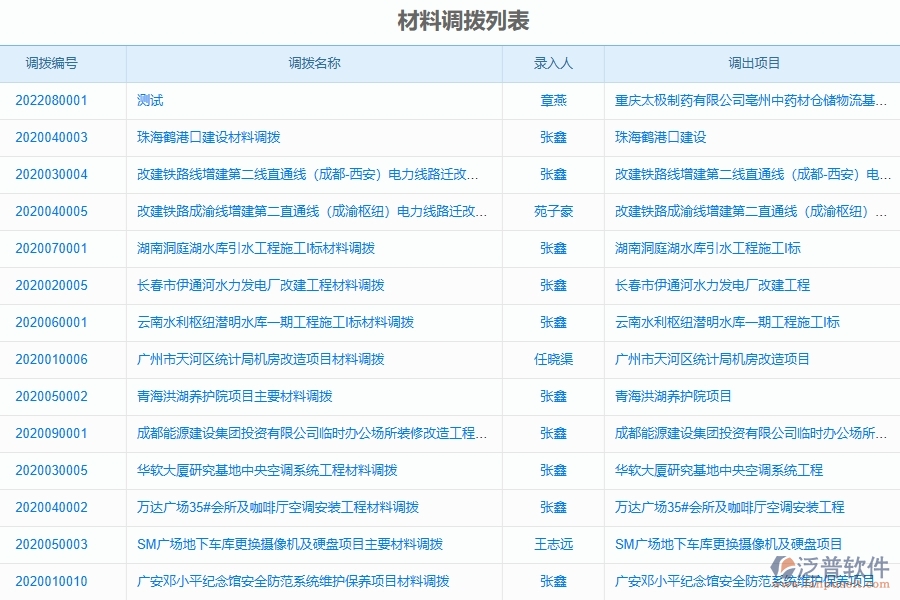Click recorder 任晓渠
The width and height of the screenshot is (900, 600).
pyautogui.click(x=553, y=359)
